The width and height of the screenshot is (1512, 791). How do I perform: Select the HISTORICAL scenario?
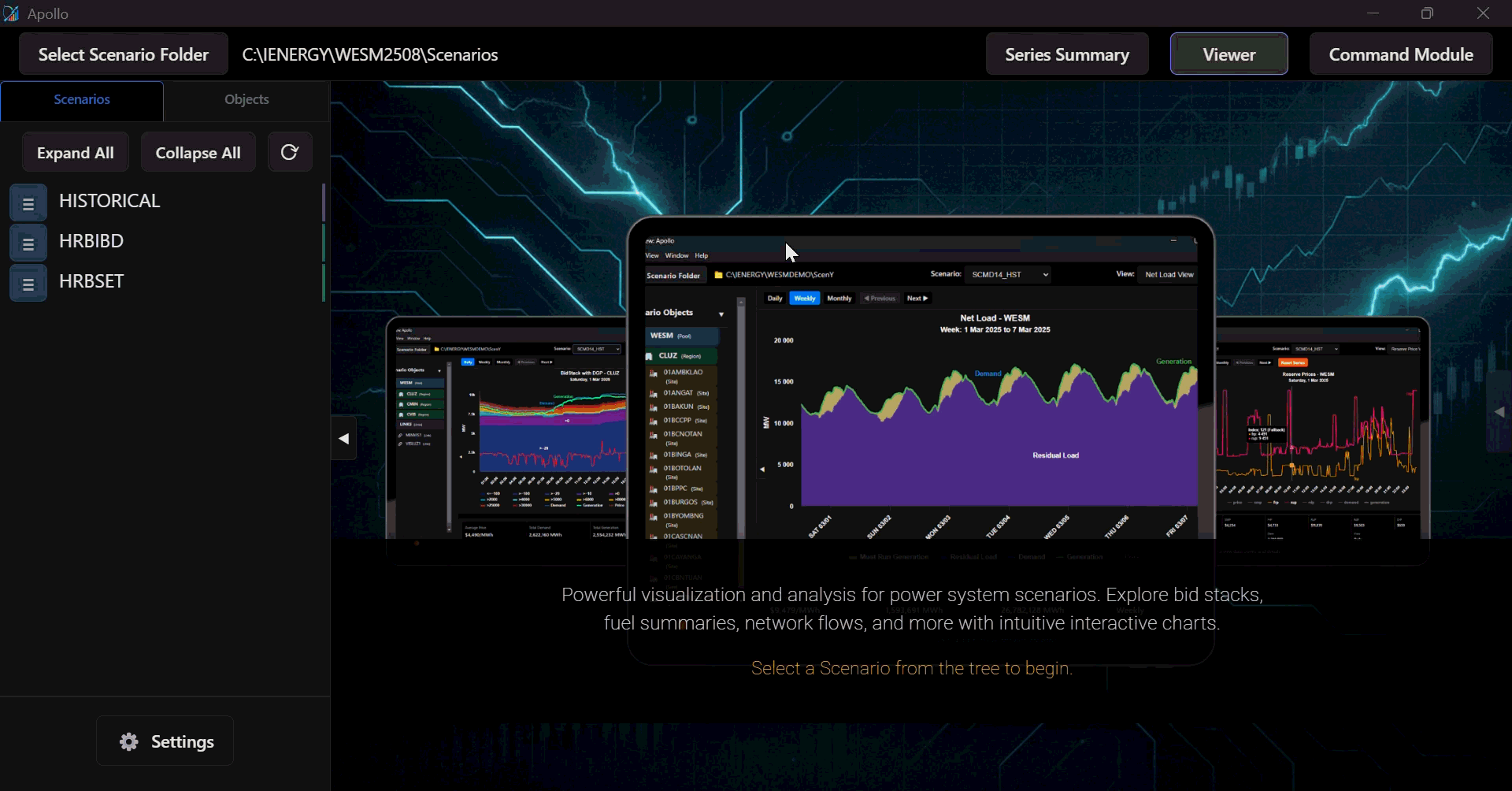tap(109, 201)
